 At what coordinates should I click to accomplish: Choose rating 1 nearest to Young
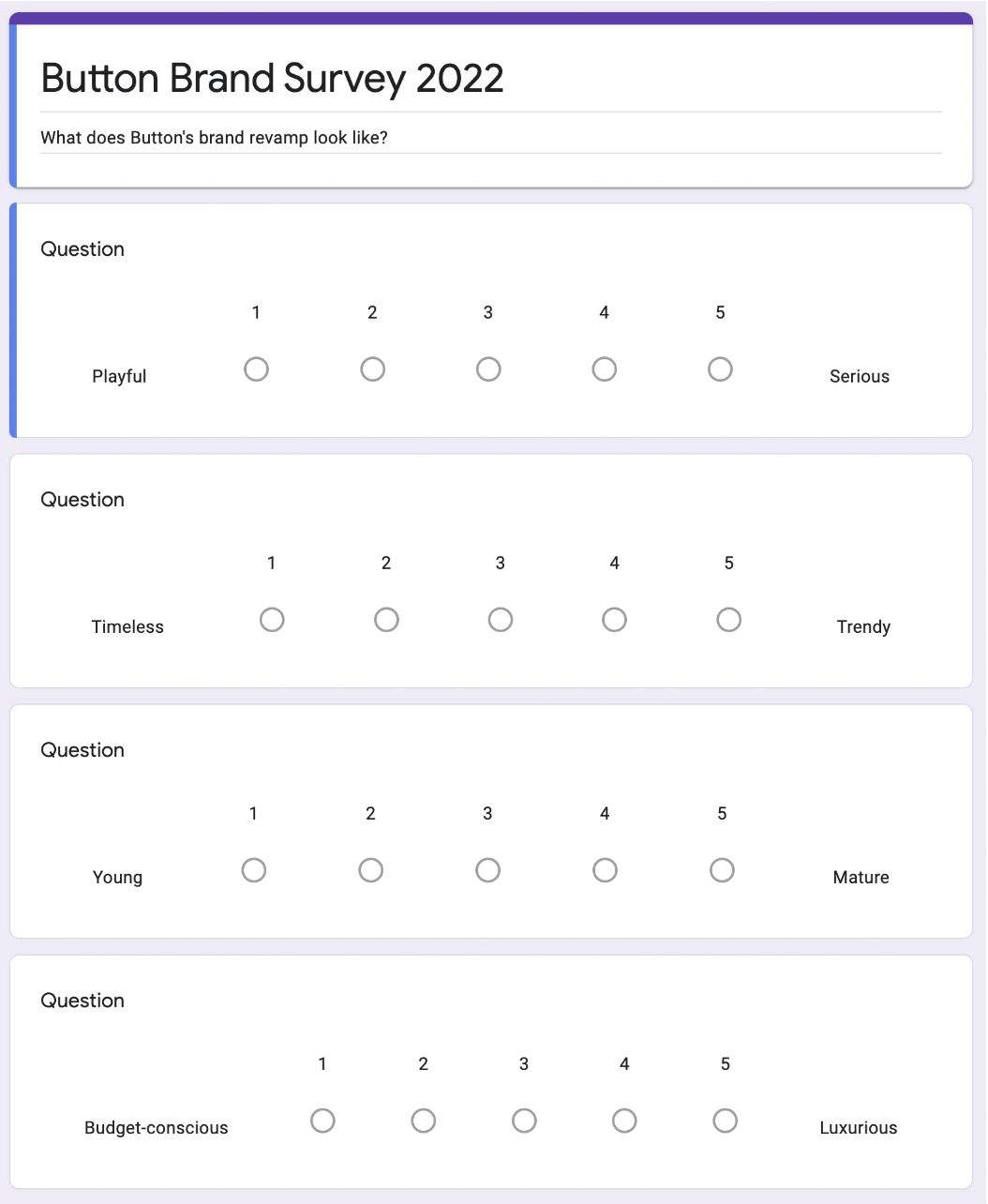pyautogui.click(x=254, y=870)
